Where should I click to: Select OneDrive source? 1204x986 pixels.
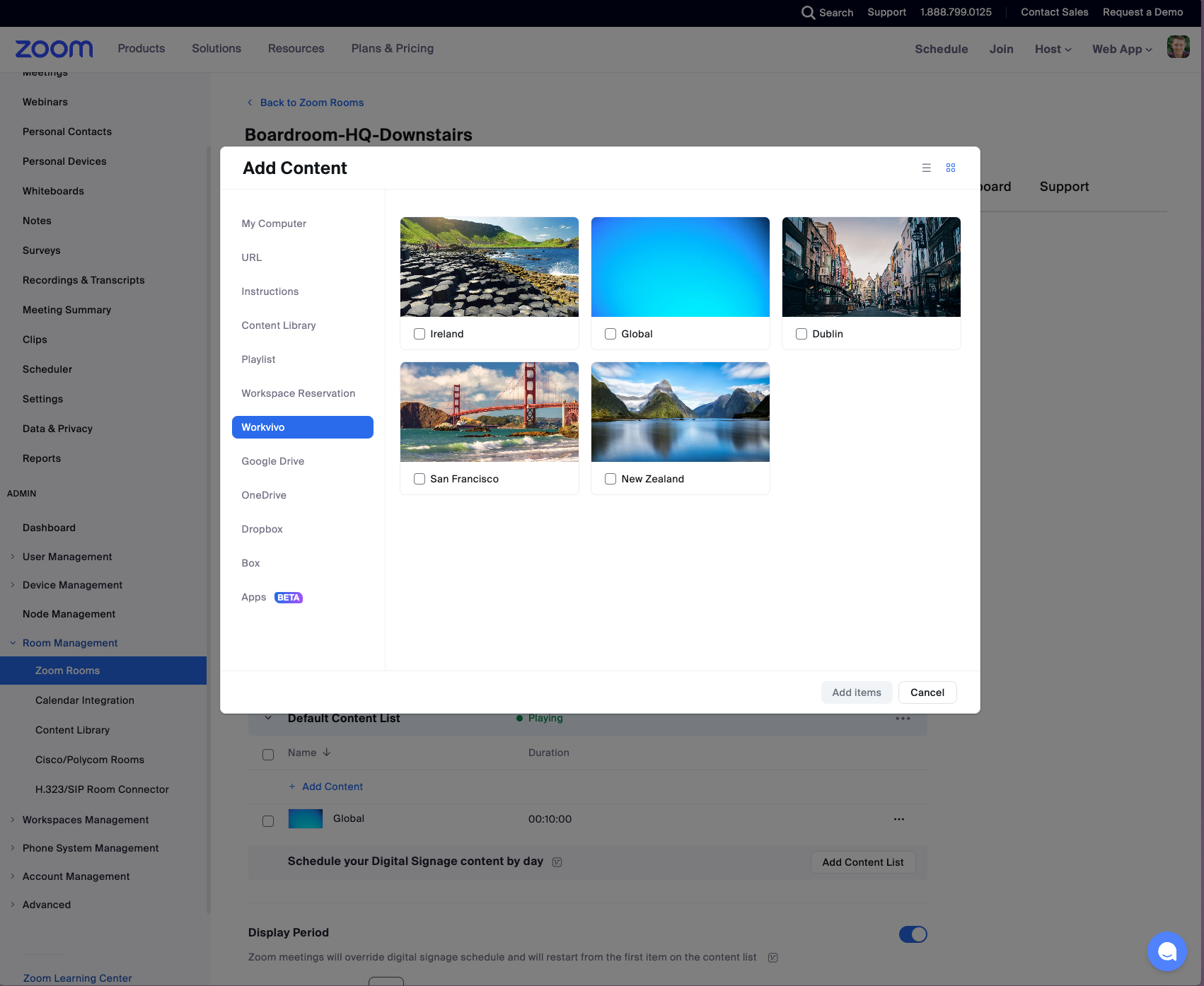pyautogui.click(x=303, y=495)
